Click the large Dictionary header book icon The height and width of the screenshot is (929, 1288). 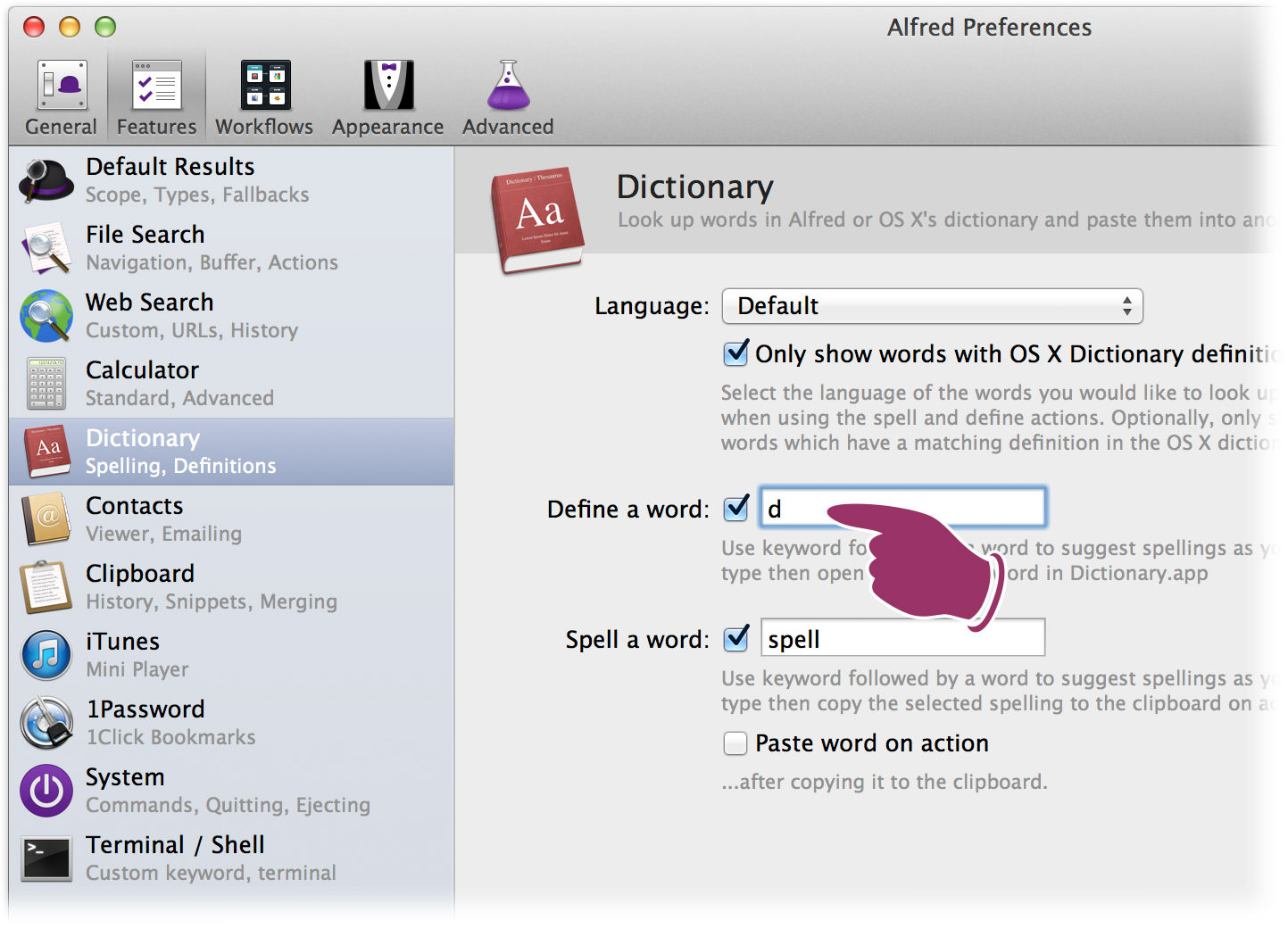point(537,220)
